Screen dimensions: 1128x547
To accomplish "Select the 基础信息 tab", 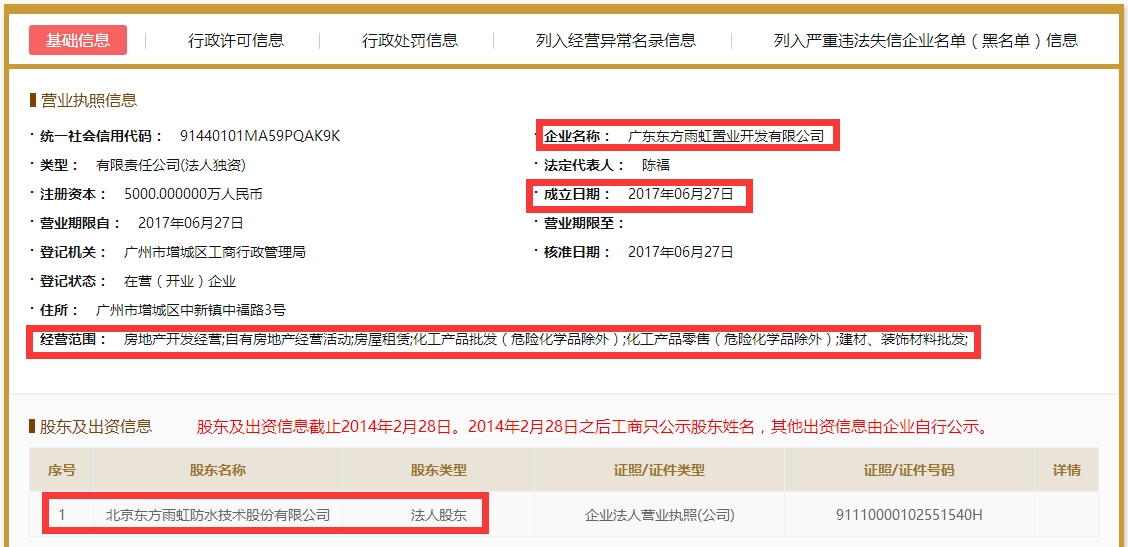I will click(x=78, y=40).
